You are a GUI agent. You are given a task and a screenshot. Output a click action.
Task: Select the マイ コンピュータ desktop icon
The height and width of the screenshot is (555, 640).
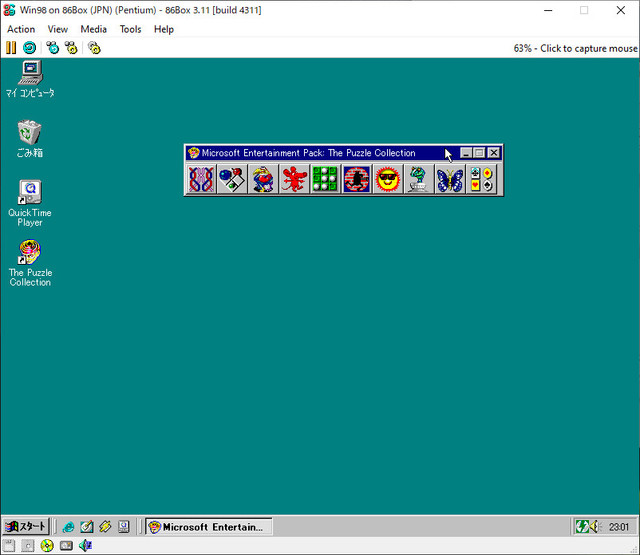(30, 79)
